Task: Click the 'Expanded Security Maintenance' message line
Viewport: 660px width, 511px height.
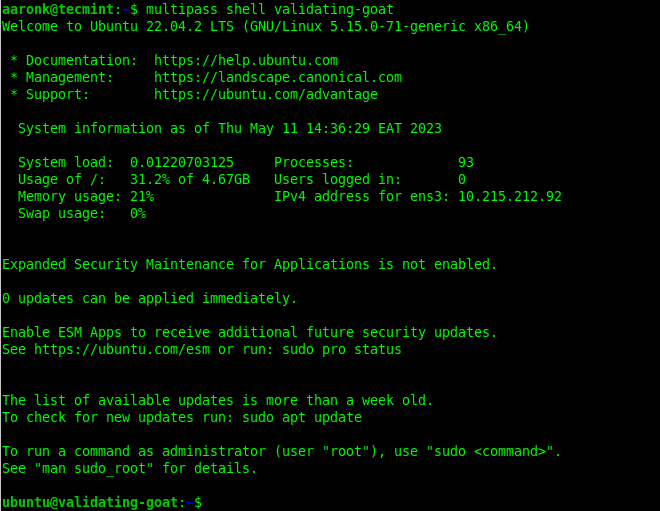Action: pyautogui.click(x=250, y=264)
